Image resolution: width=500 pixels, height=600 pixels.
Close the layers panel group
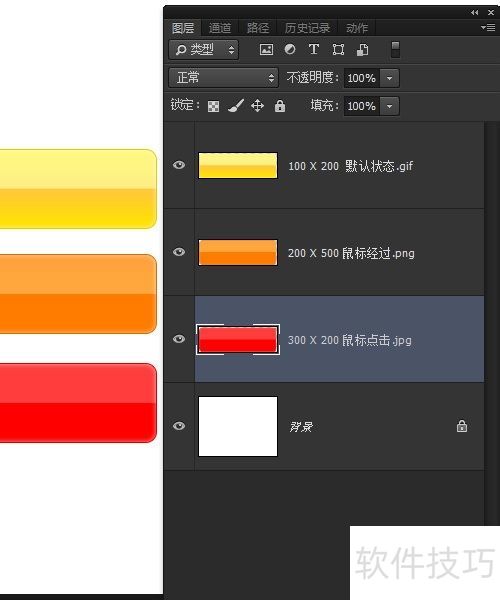(491, 13)
